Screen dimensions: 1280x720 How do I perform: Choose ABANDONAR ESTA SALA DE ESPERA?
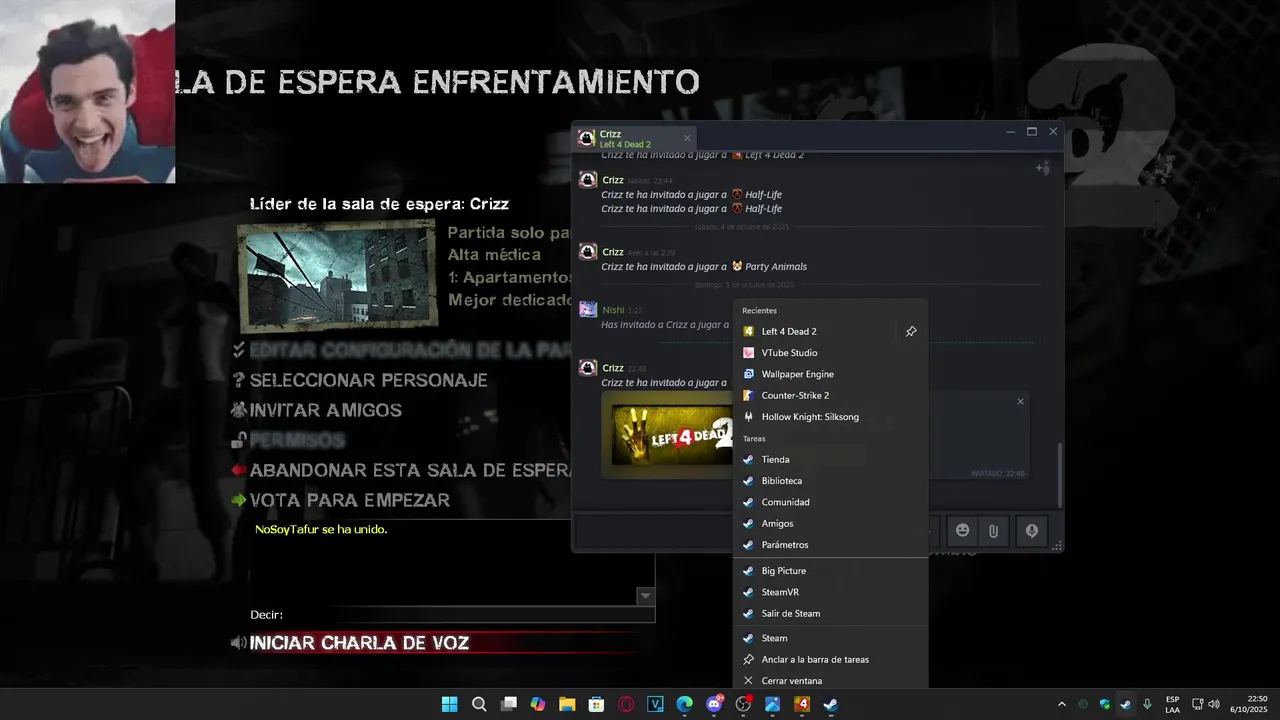(410, 470)
